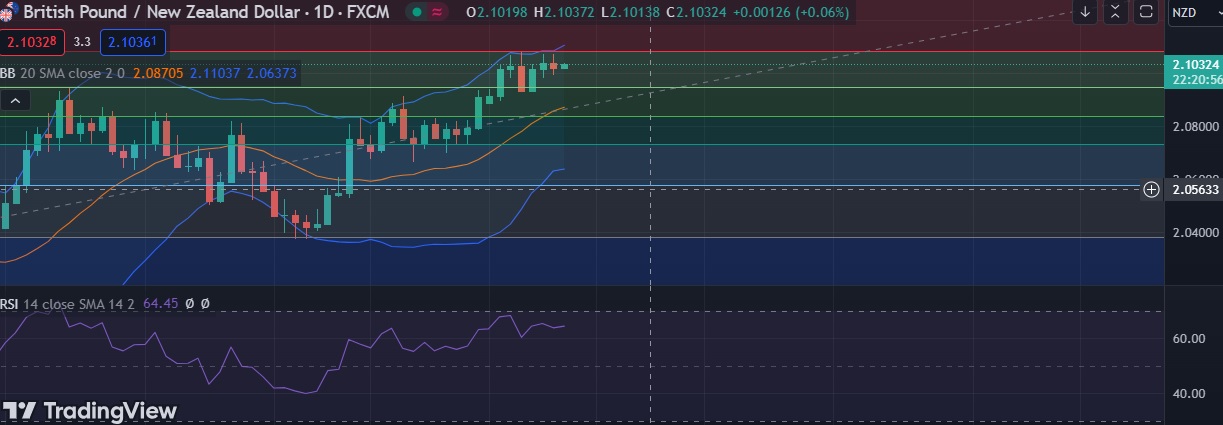The image size is (1223, 425).
Task: Click the 2.08000 price axis label
Action: tap(1195, 127)
